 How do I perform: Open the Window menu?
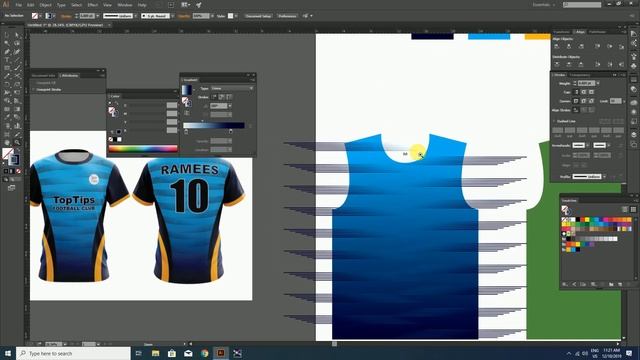[x=124, y=5]
